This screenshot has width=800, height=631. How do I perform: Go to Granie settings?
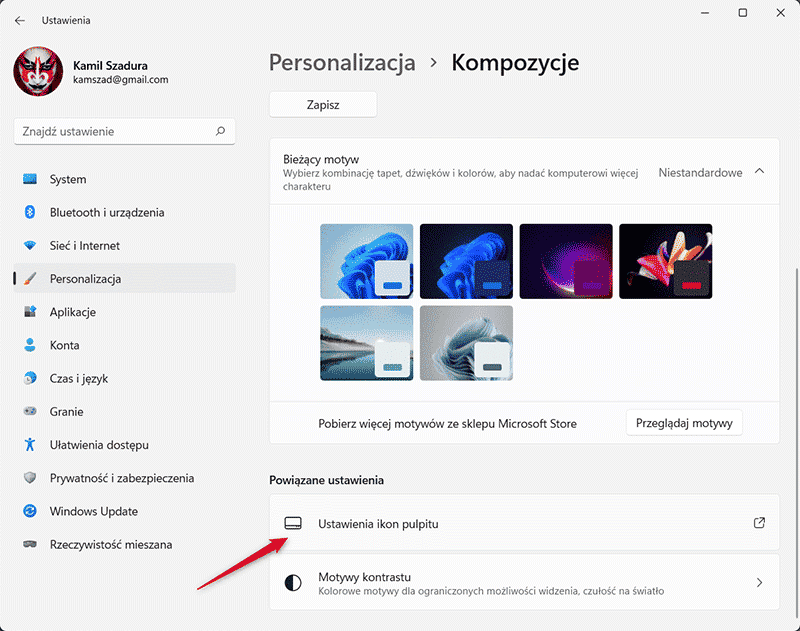[124, 411]
